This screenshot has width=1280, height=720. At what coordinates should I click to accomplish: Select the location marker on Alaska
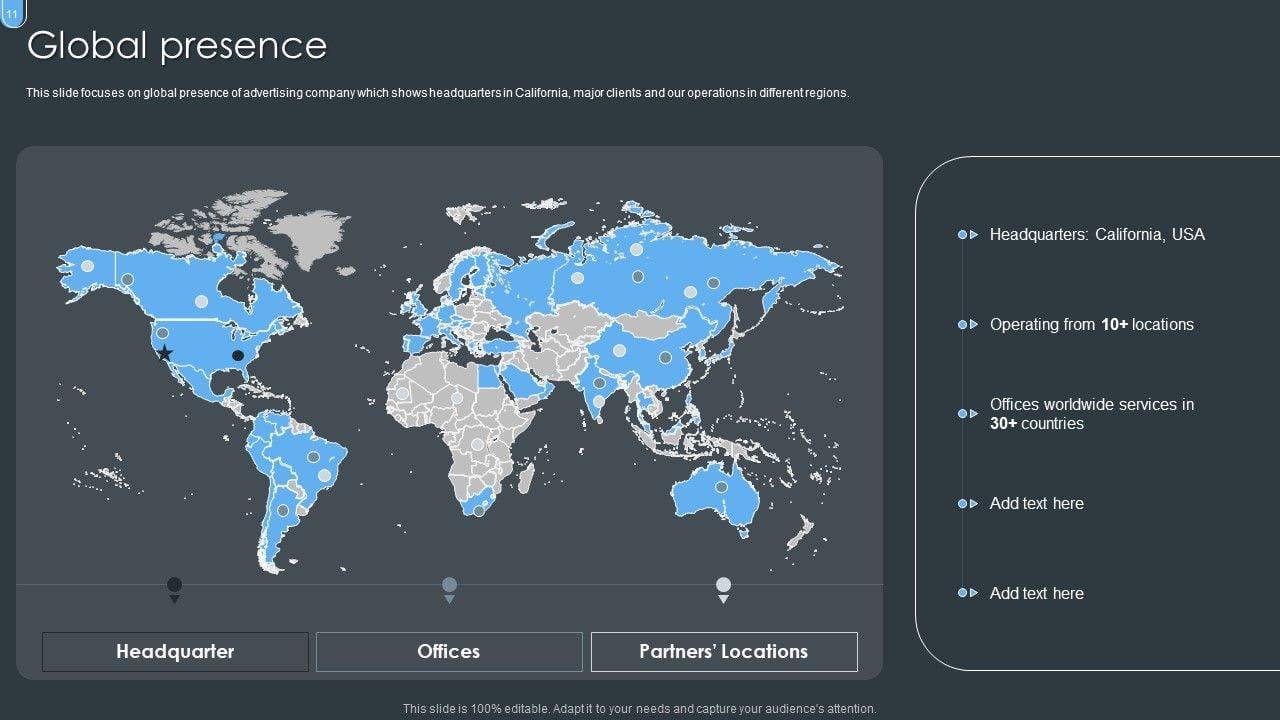87,266
